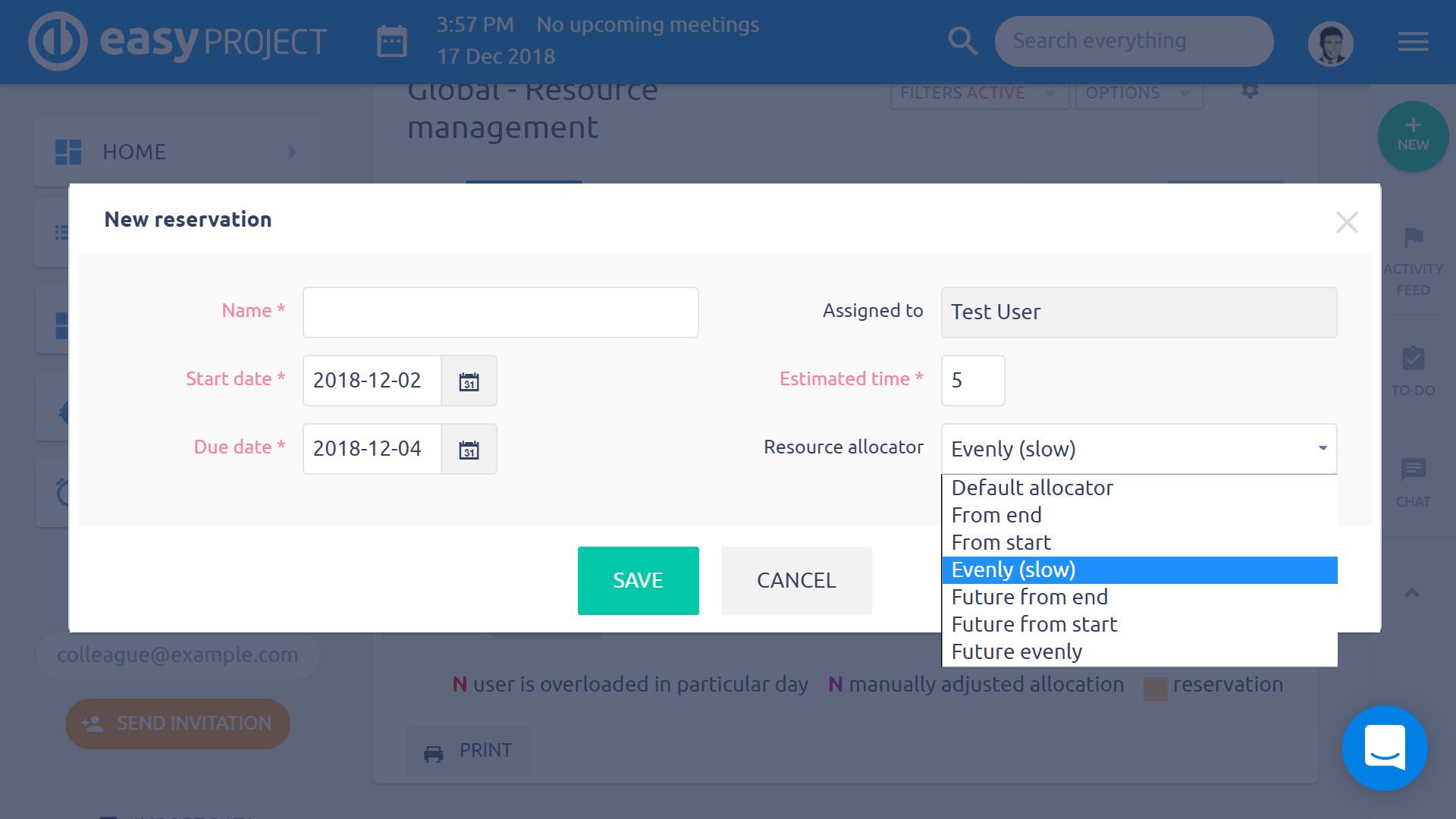Click the Estimated time input
The height and width of the screenshot is (819, 1456).
tap(972, 381)
